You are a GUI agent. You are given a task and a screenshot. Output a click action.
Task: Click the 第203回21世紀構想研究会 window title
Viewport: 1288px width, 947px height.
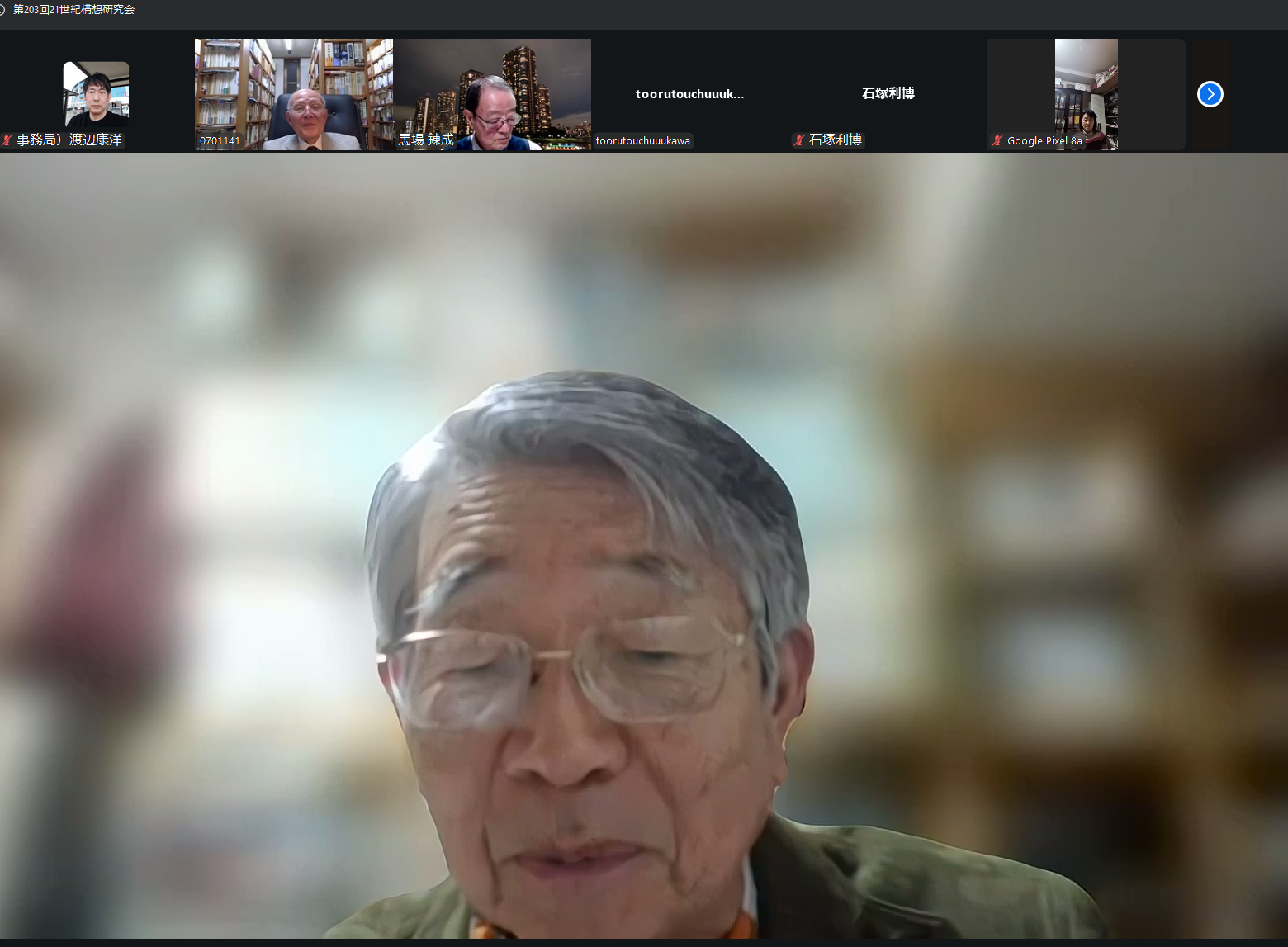73,10
